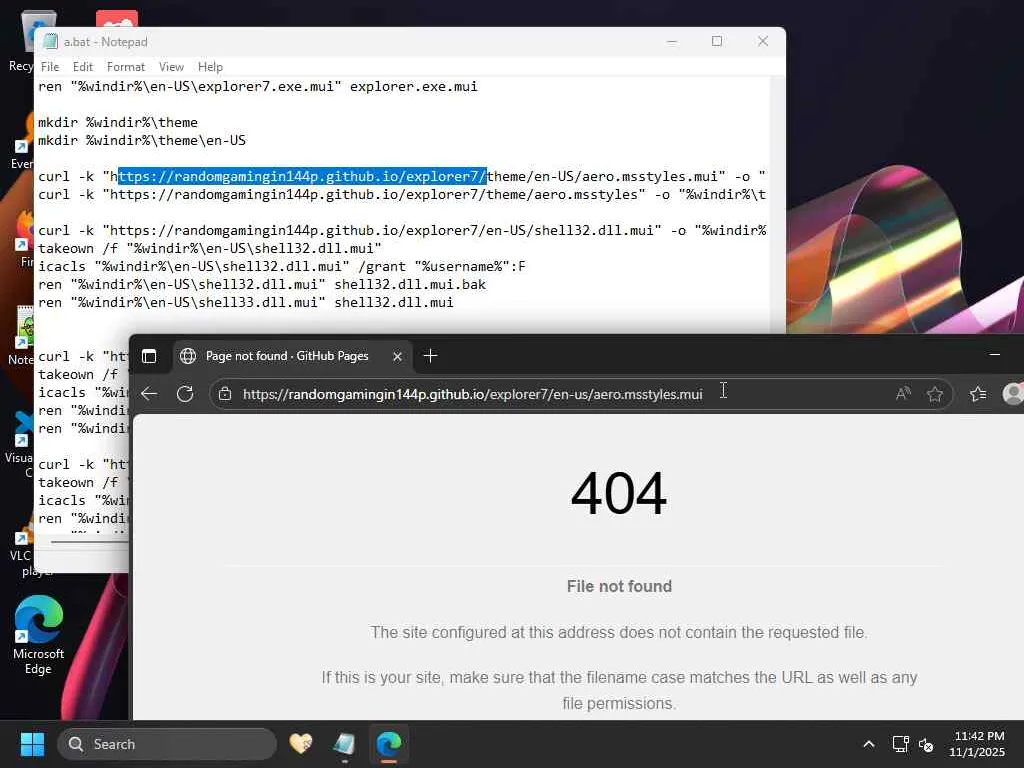This screenshot has width=1024, height=768.
Task: Close the a.bat Notepad window
Action: click(x=763, y=41)
